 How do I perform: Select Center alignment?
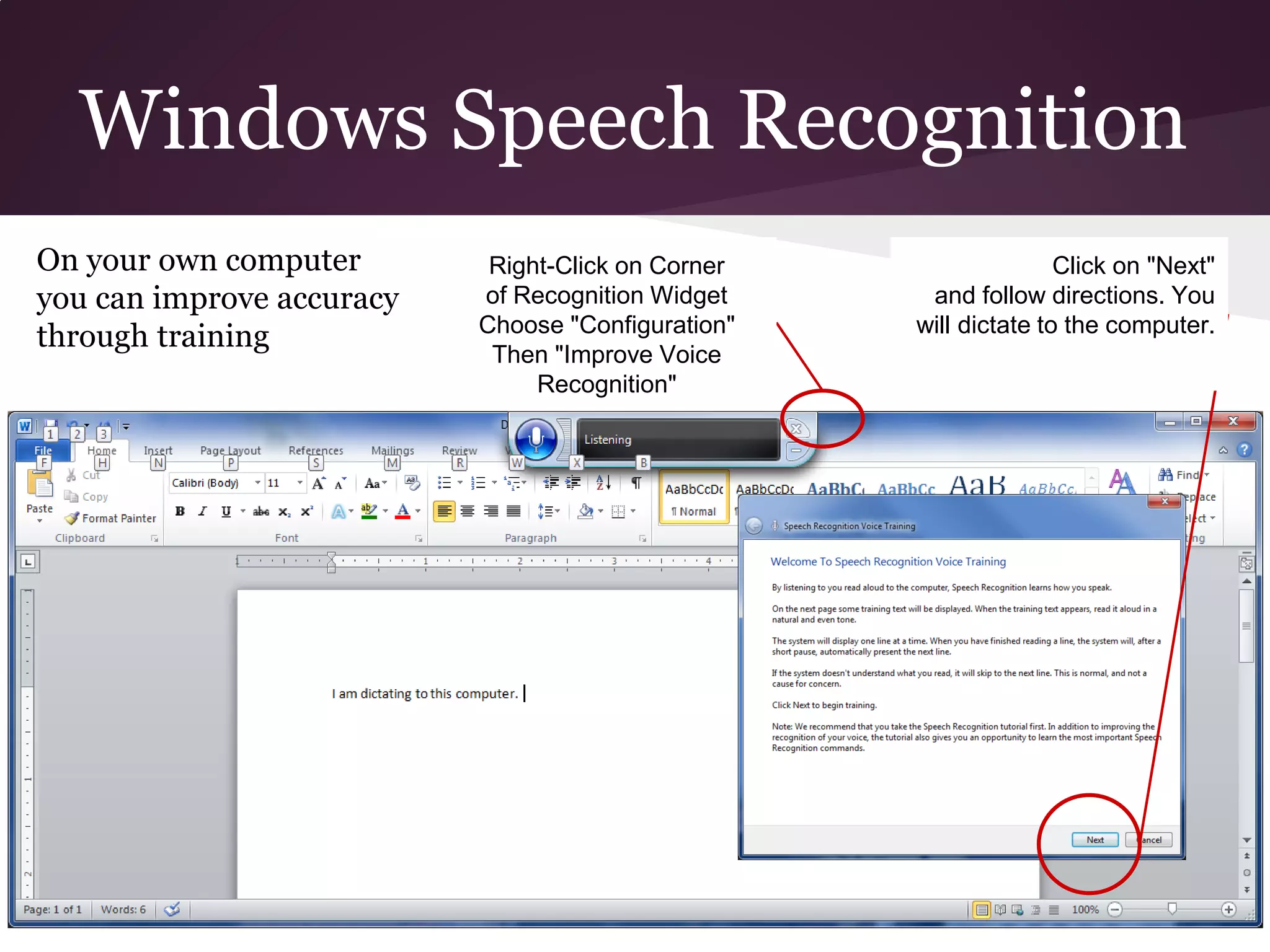(x=468, y=511)
